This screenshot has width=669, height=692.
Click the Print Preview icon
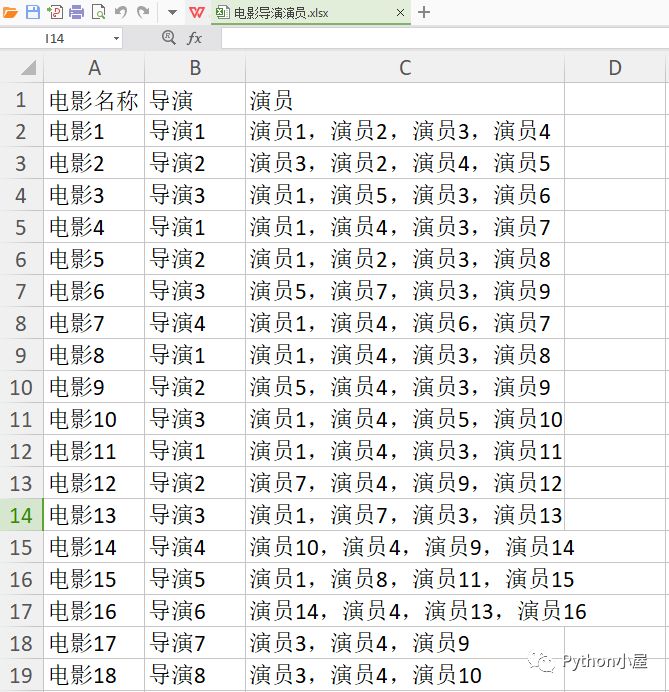pyautogui.click(x=98, y=12)
